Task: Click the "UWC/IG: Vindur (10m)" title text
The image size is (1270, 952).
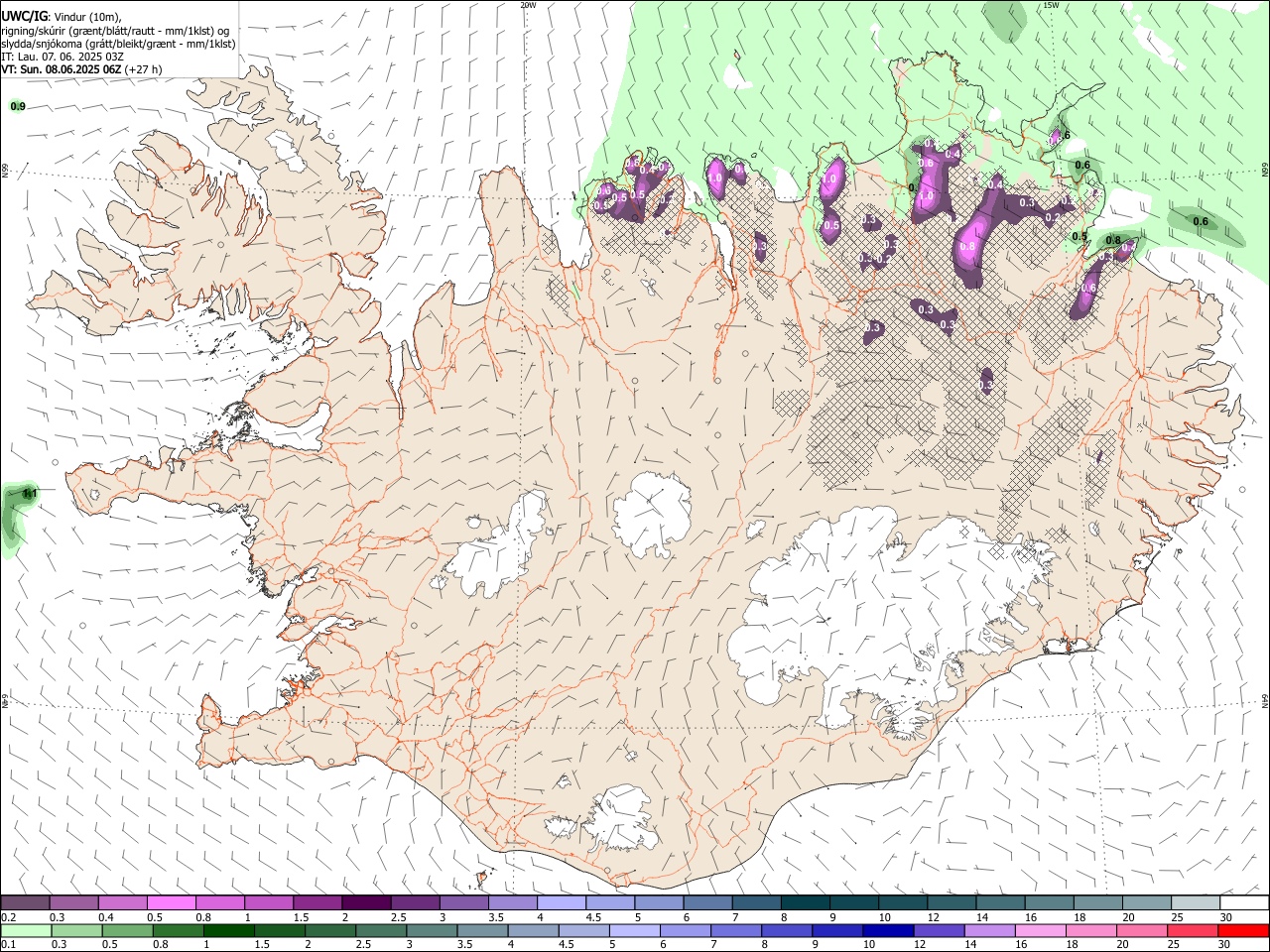Action: (62, 16)
